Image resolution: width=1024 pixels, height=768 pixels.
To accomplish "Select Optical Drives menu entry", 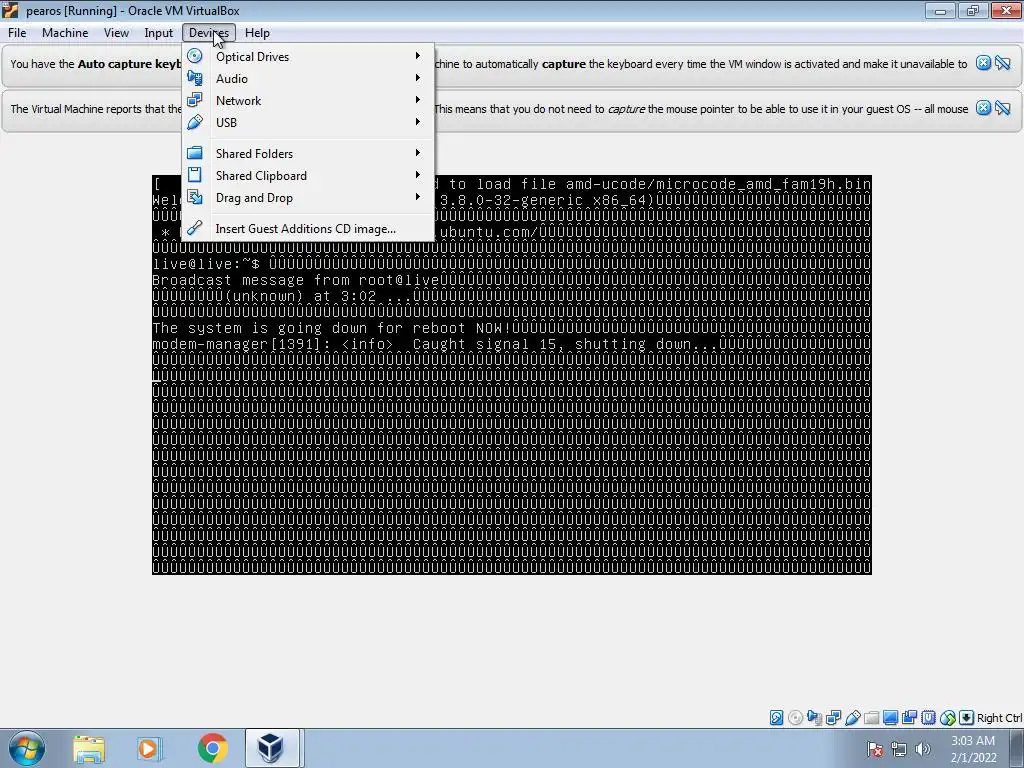I will coord(308,56).
